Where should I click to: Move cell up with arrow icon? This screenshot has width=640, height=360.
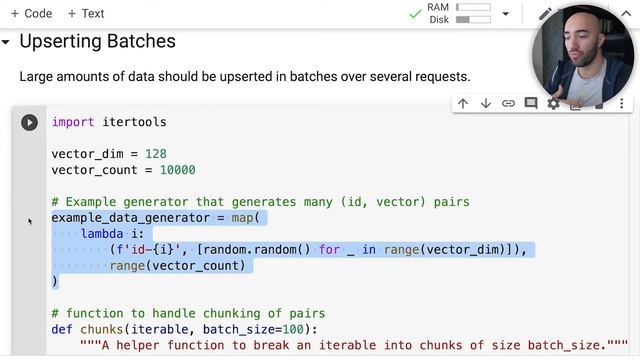pyautogui.click(x=463, y=103)
